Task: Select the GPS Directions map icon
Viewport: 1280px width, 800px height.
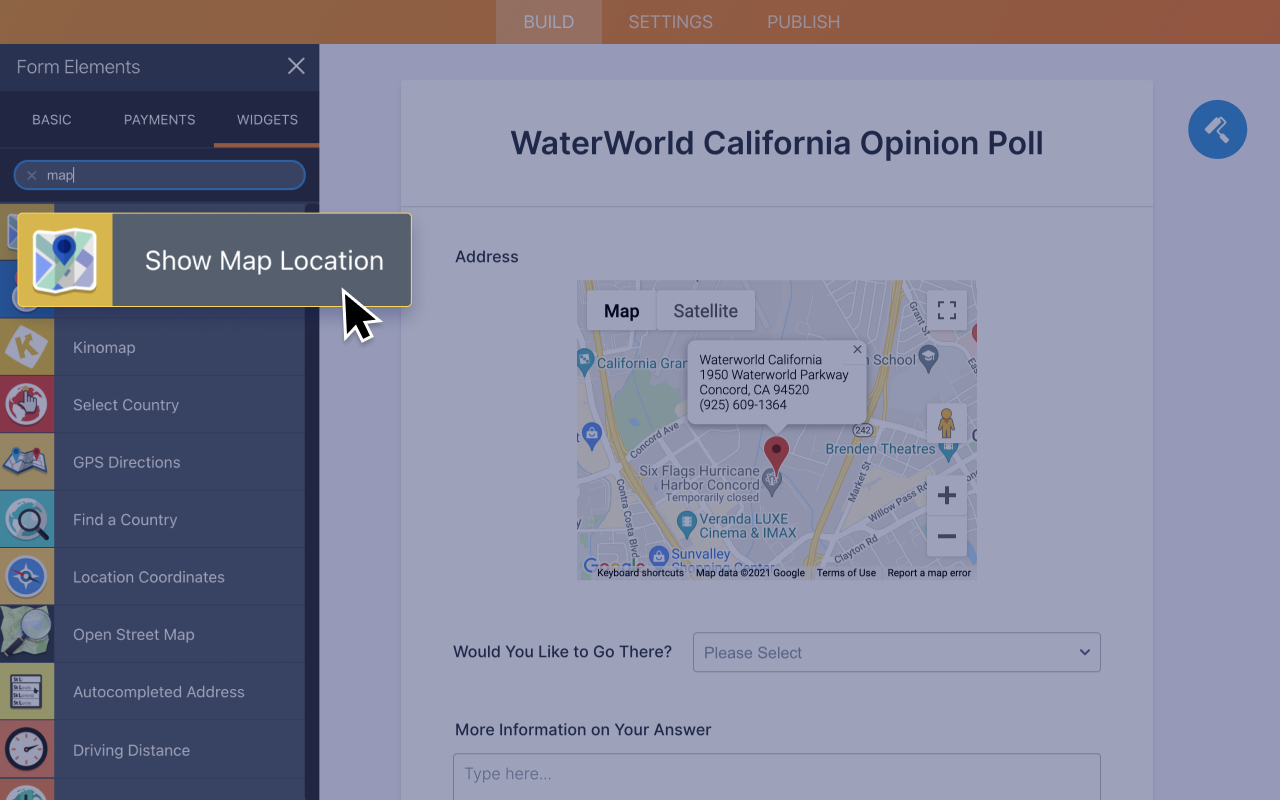Action: point(27,461)
